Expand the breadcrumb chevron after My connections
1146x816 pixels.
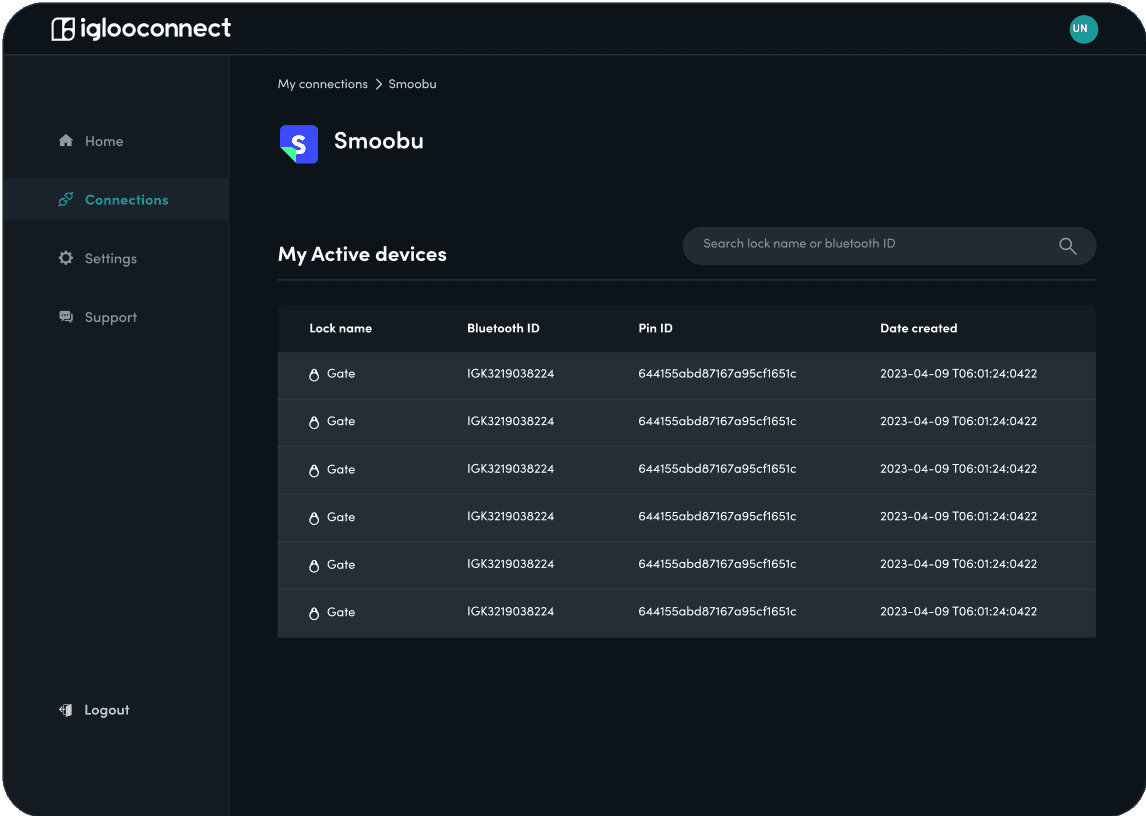[378, 84]
